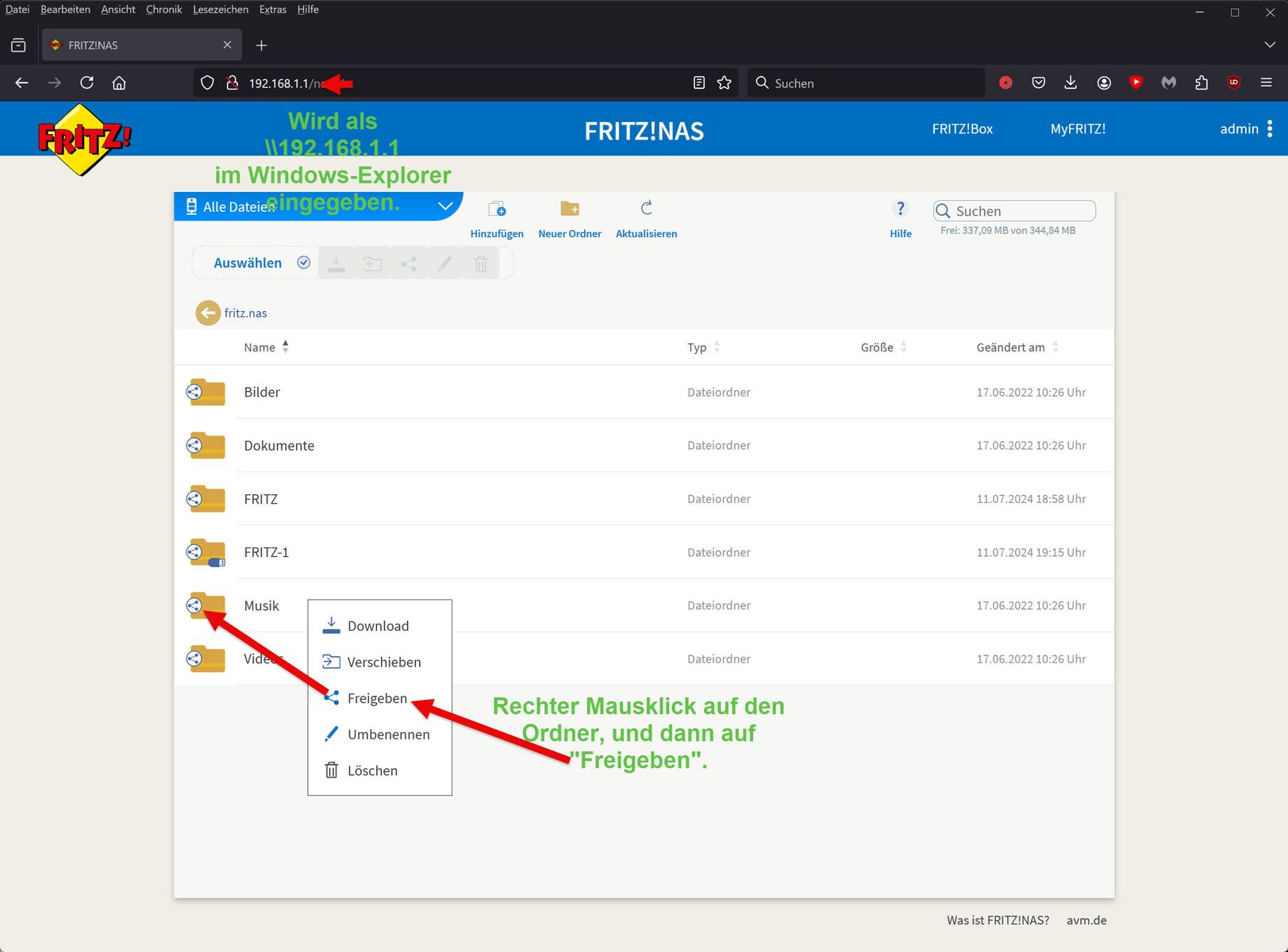Open the Bilder folder name
This screenshot has width=1288, height=952.
pyautogui.click(x=262, y=392)
